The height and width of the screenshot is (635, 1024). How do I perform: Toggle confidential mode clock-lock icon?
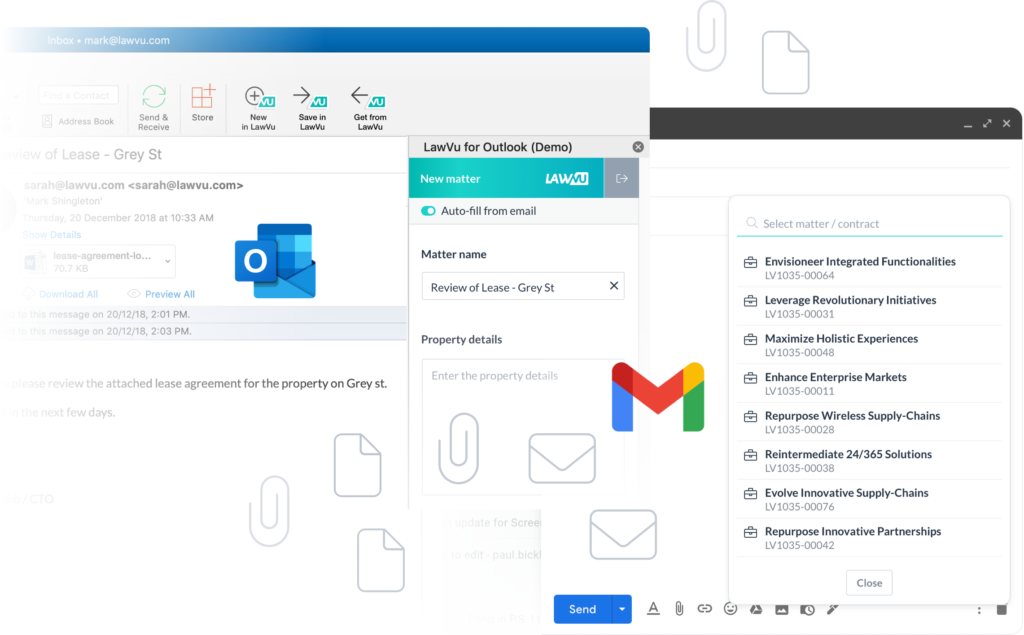coord(807,610)
